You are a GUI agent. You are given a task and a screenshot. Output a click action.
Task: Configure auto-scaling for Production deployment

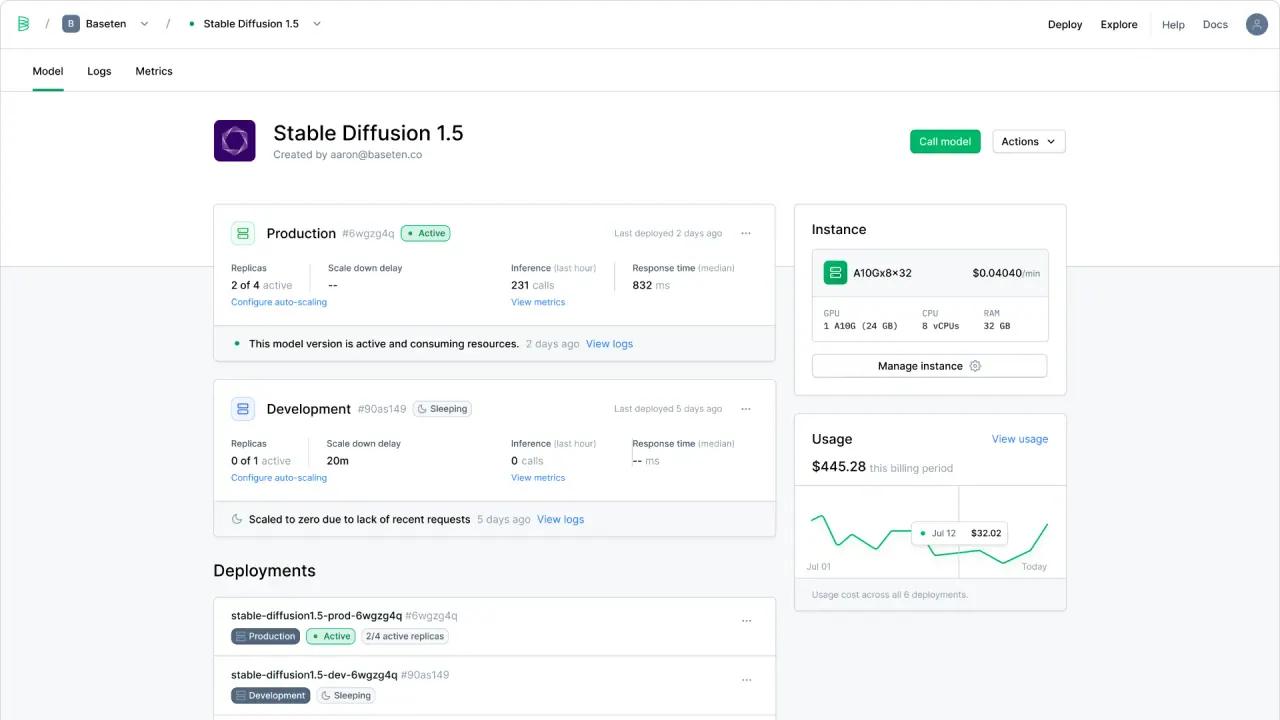tap(279, 302)
